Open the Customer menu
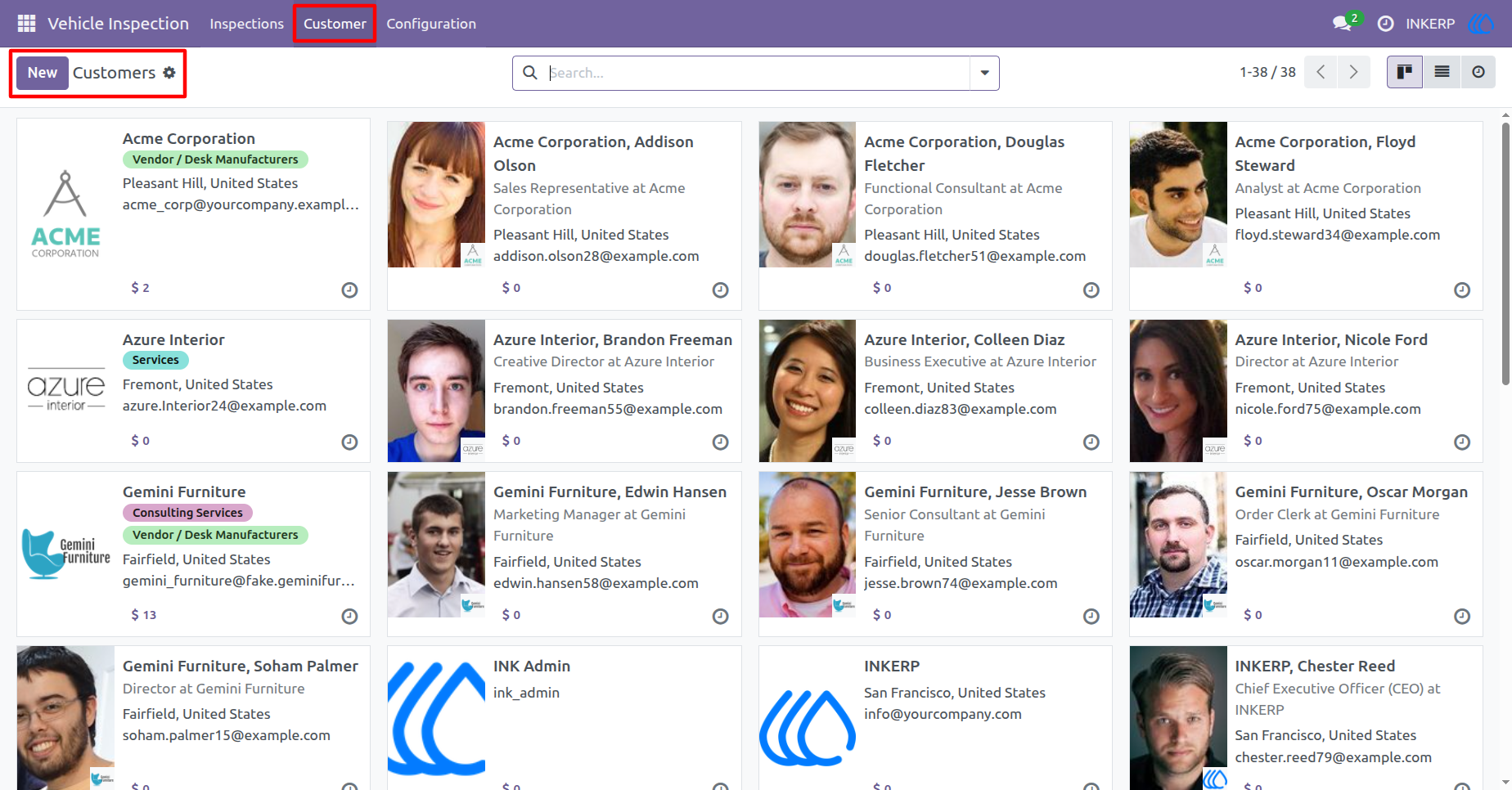Image resolution: width=1512 pixels, height=790 pixels. [x=335, y=24]
